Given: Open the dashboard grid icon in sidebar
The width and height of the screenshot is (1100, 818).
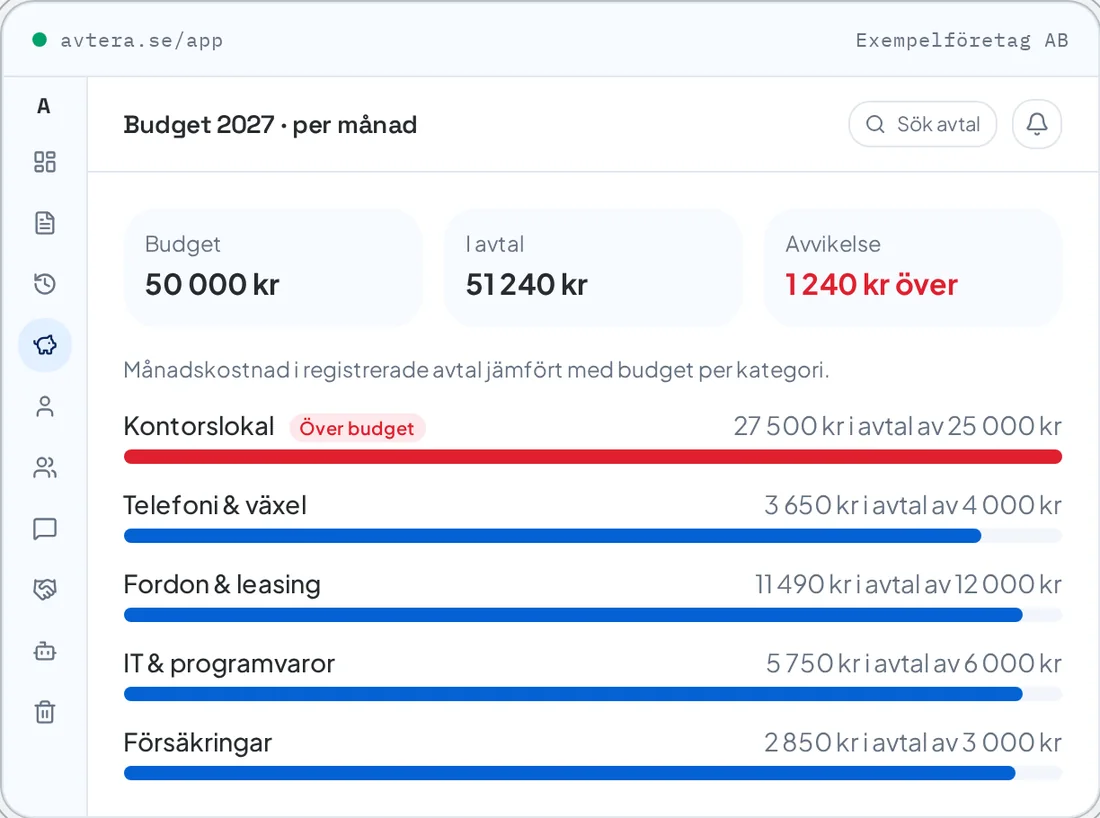Looking at the screenshot, I should coord(45,162).
